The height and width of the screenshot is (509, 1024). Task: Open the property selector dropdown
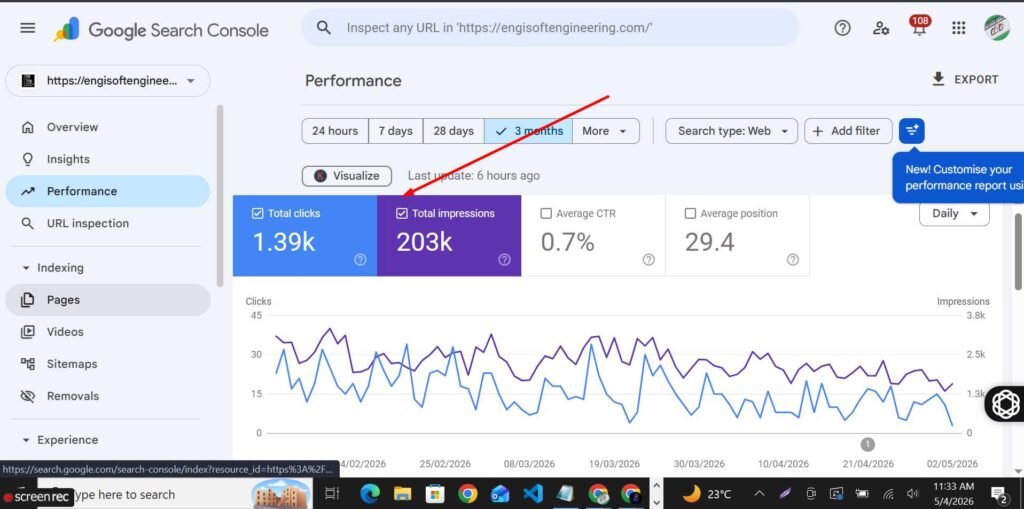click(x=108, y=81)
